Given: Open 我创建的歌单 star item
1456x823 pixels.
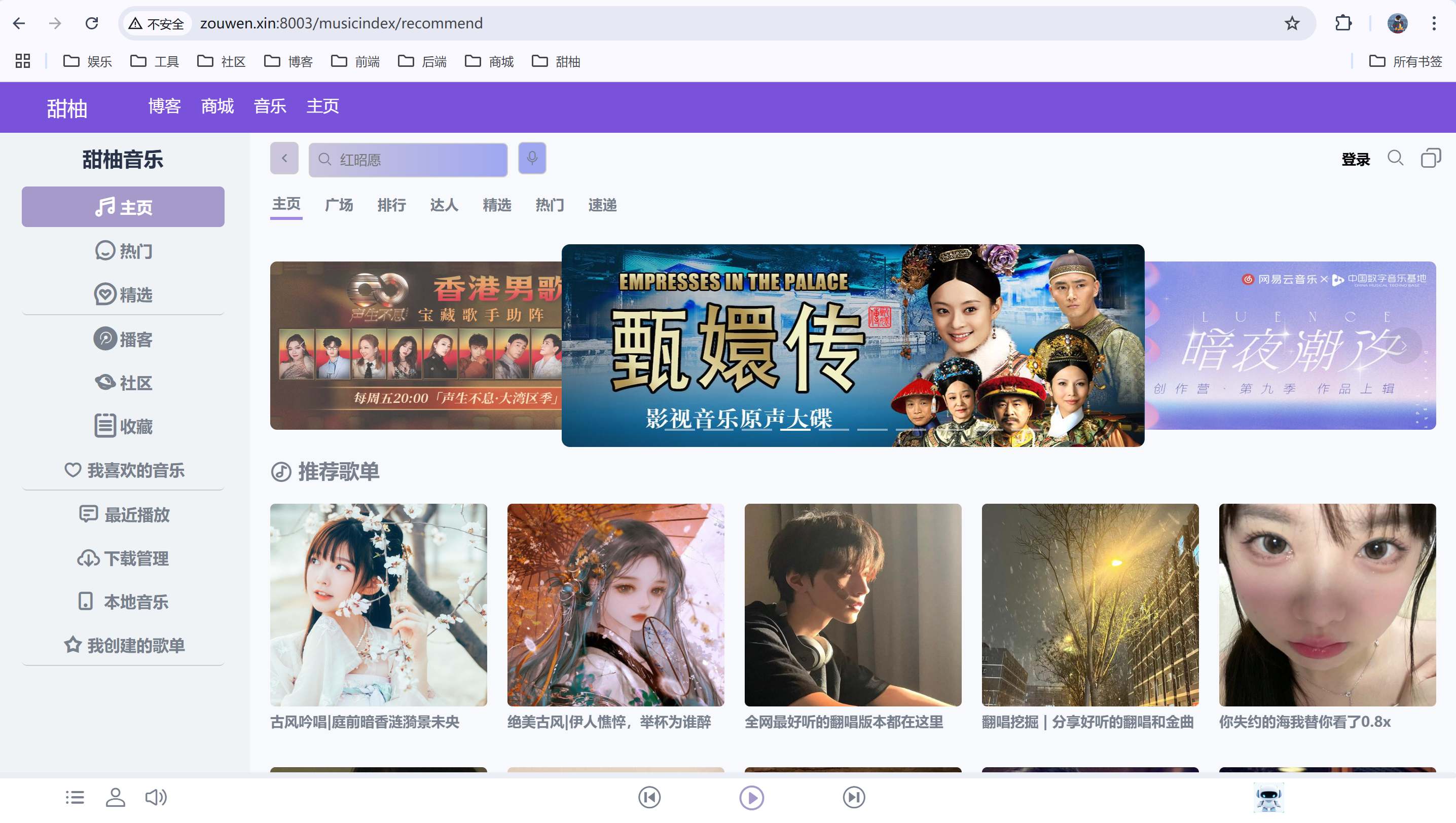Looking at the screenshot, I should 123,645.
